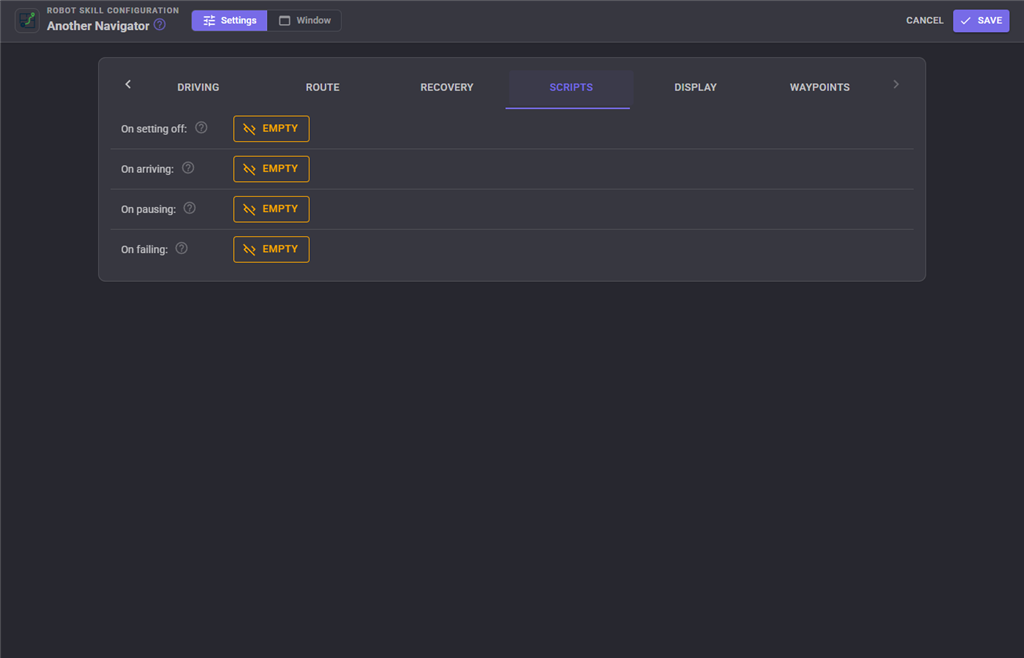
Task: Open the Waypoints tab
Action: [x=820, y=87]
